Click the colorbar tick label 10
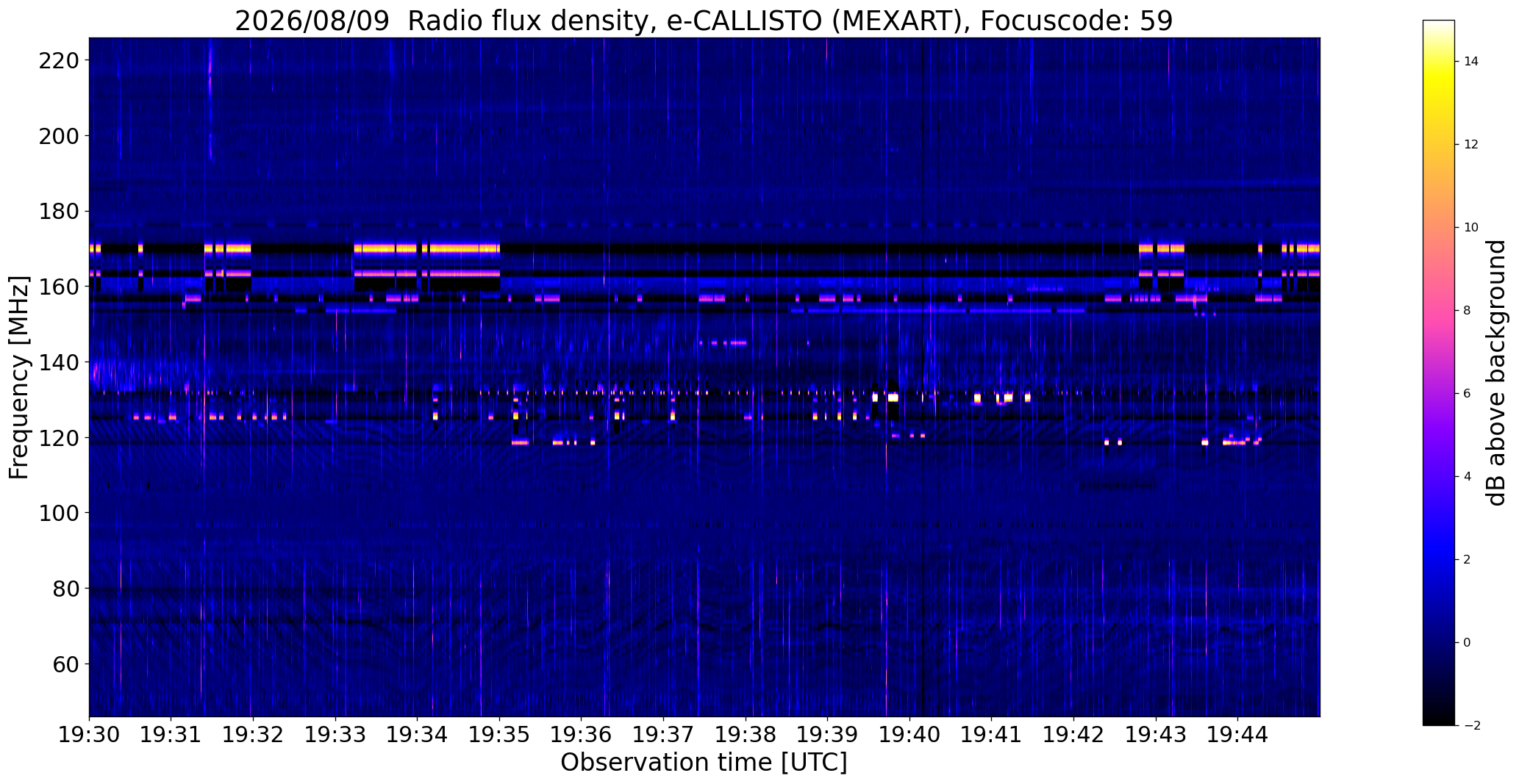This screenshot has height=784, width=1519. click(x=1470, y=228)
